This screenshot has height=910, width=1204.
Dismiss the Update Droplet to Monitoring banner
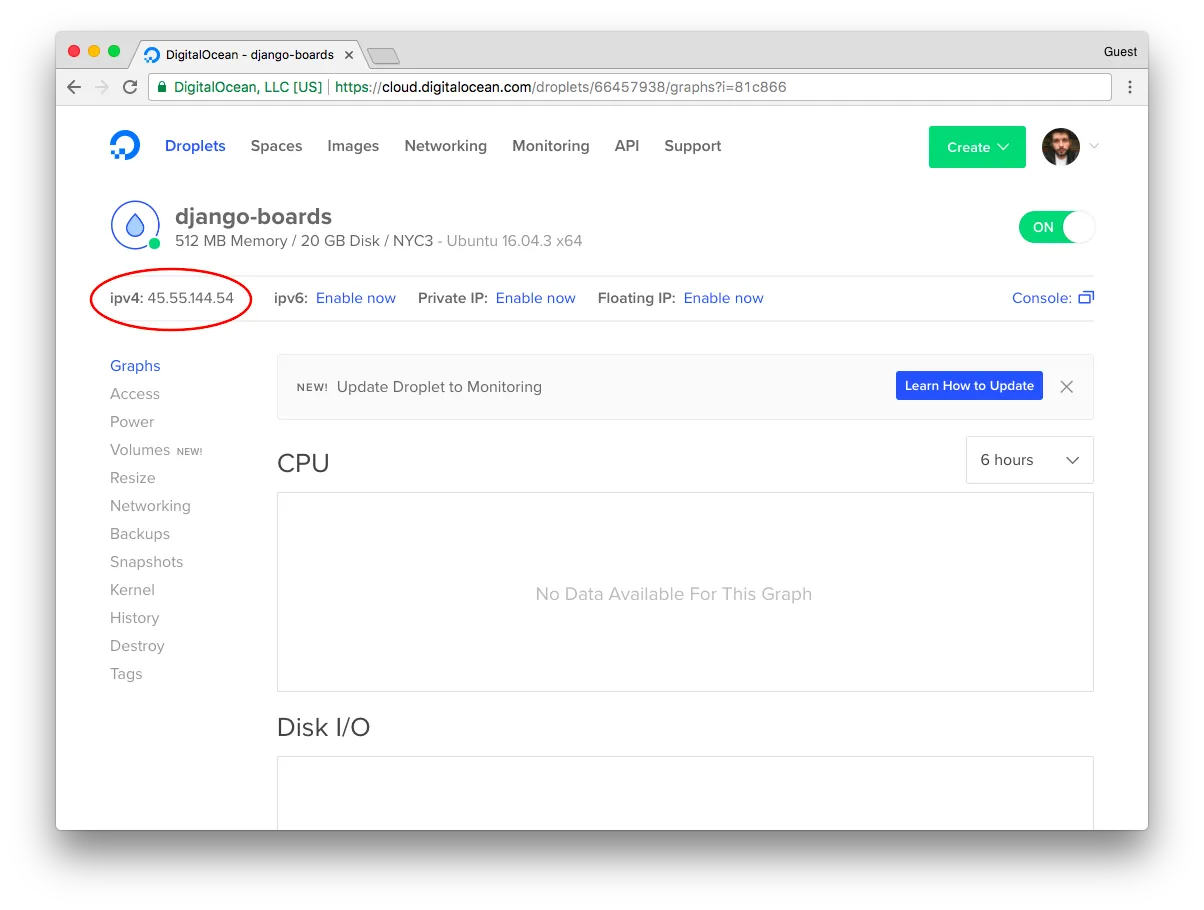pos(1067,387)
